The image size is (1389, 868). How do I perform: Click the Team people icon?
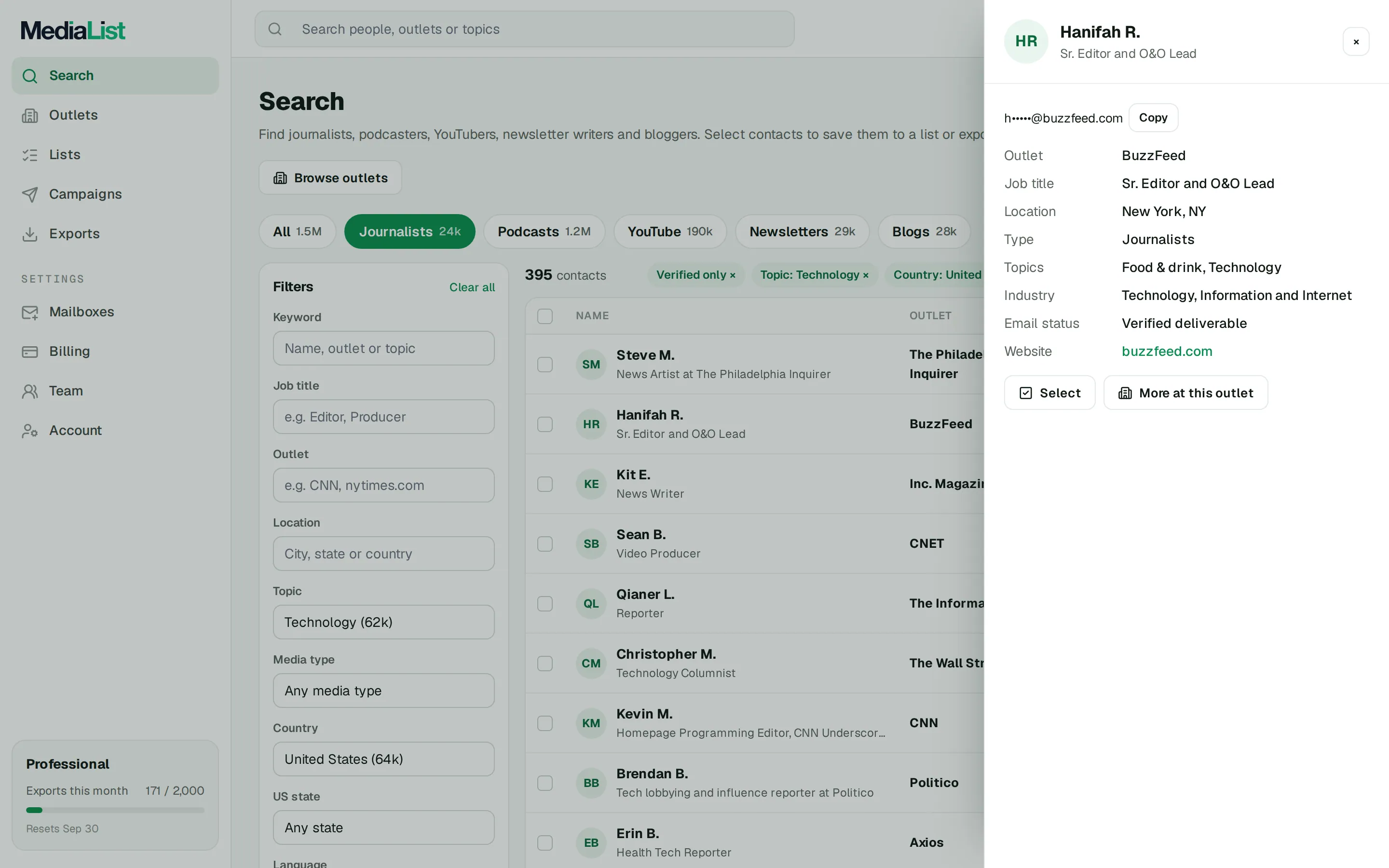[30, 391]
